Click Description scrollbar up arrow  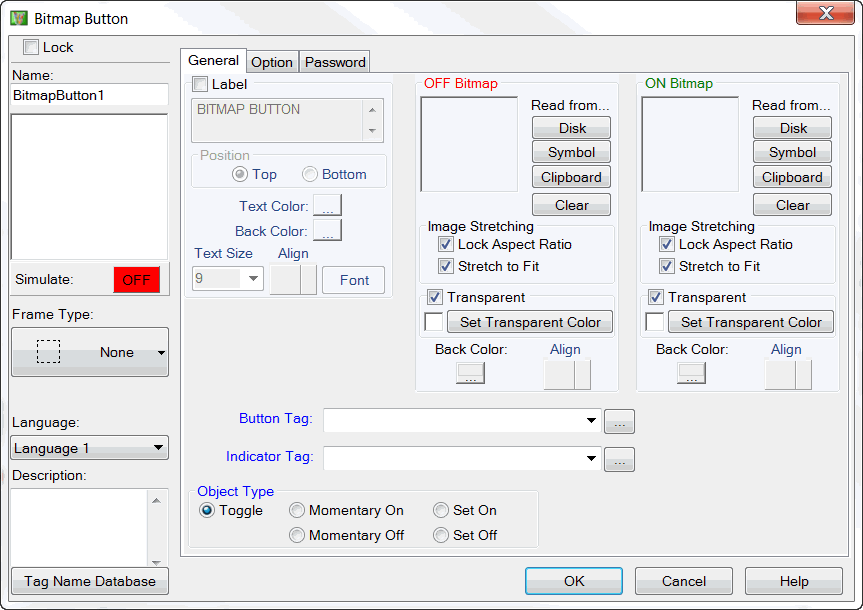(x=156, y=500)
